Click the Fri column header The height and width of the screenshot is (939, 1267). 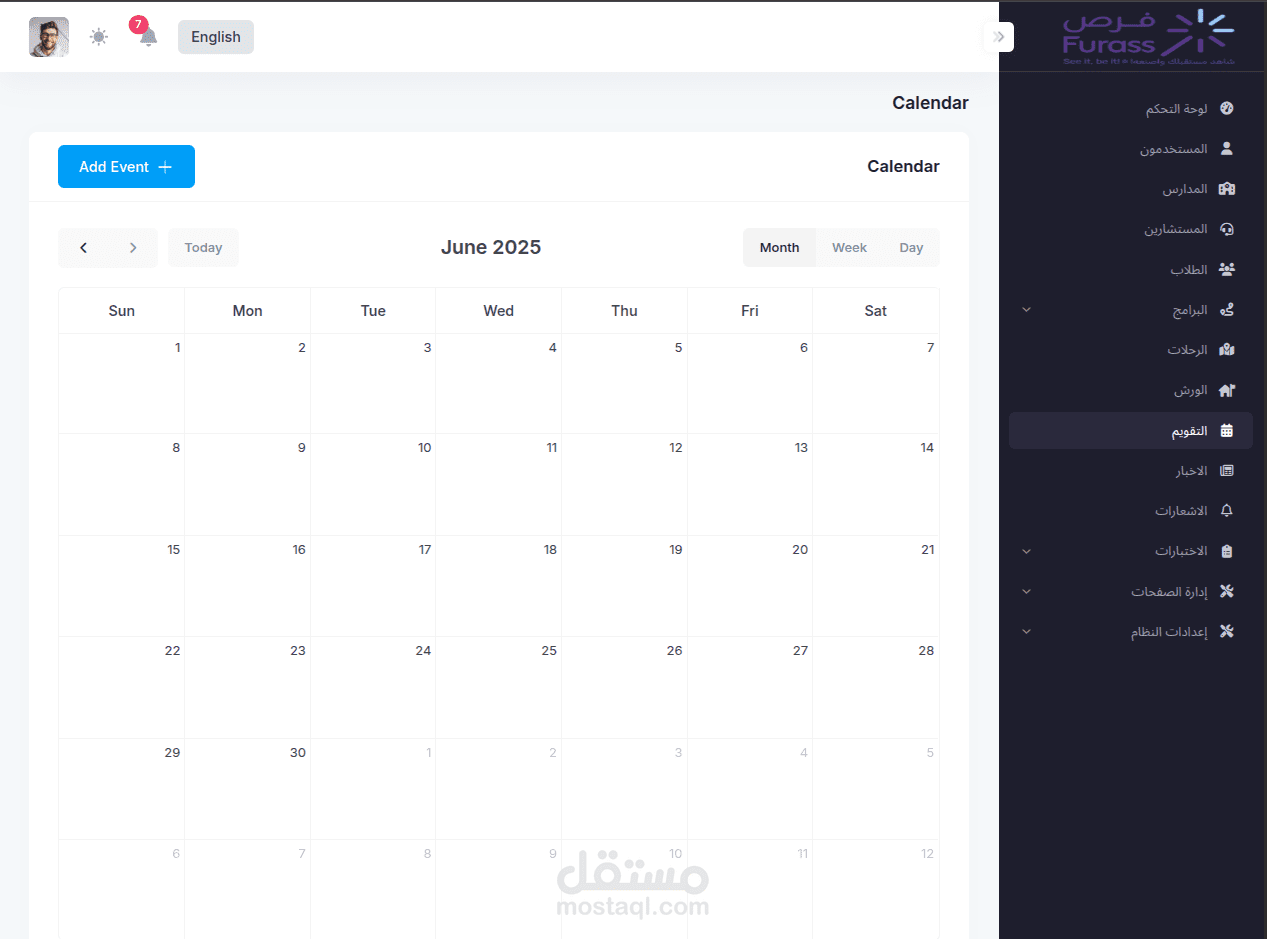[x=750, y=311]
